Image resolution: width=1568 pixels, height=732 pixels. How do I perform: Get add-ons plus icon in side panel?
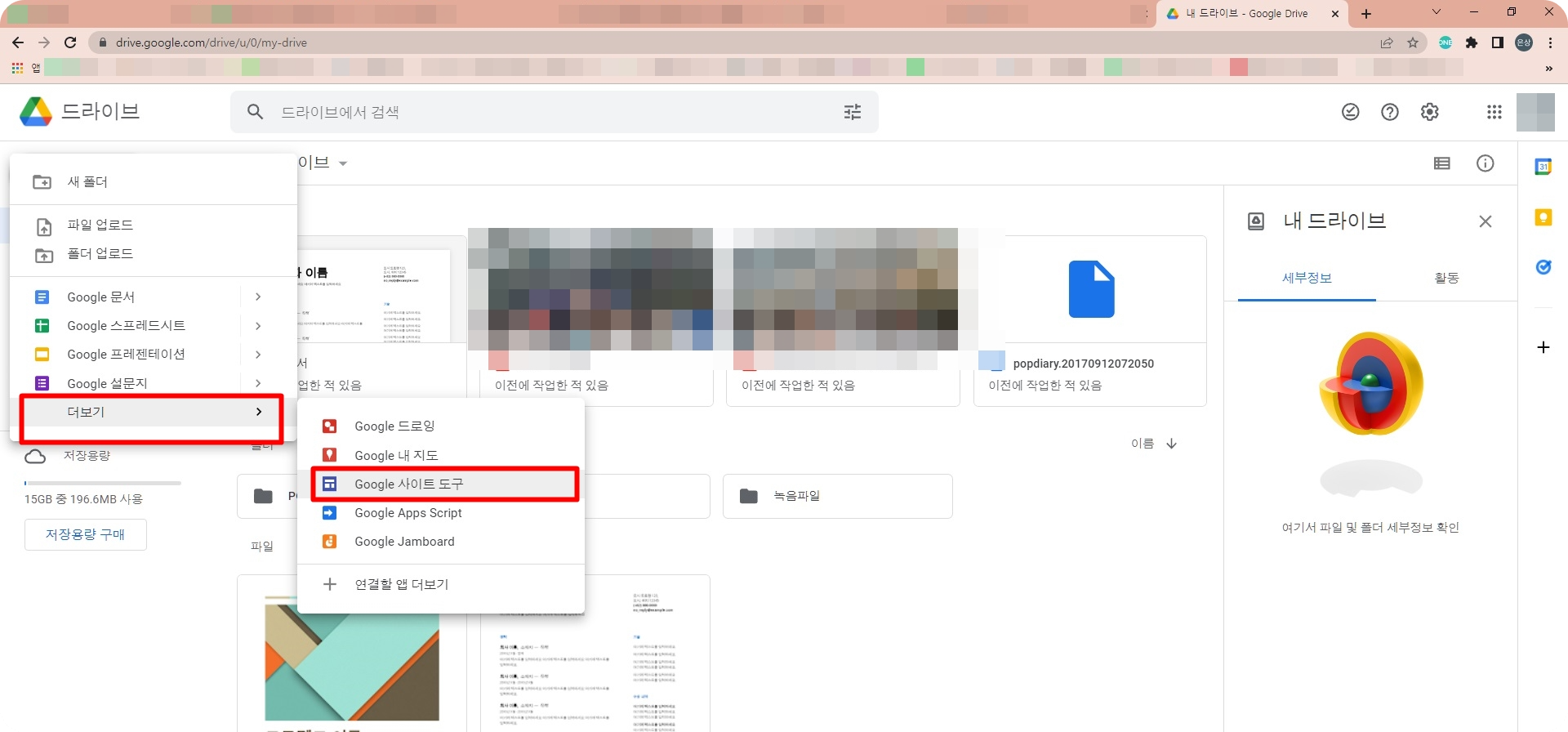point(1543,347)
